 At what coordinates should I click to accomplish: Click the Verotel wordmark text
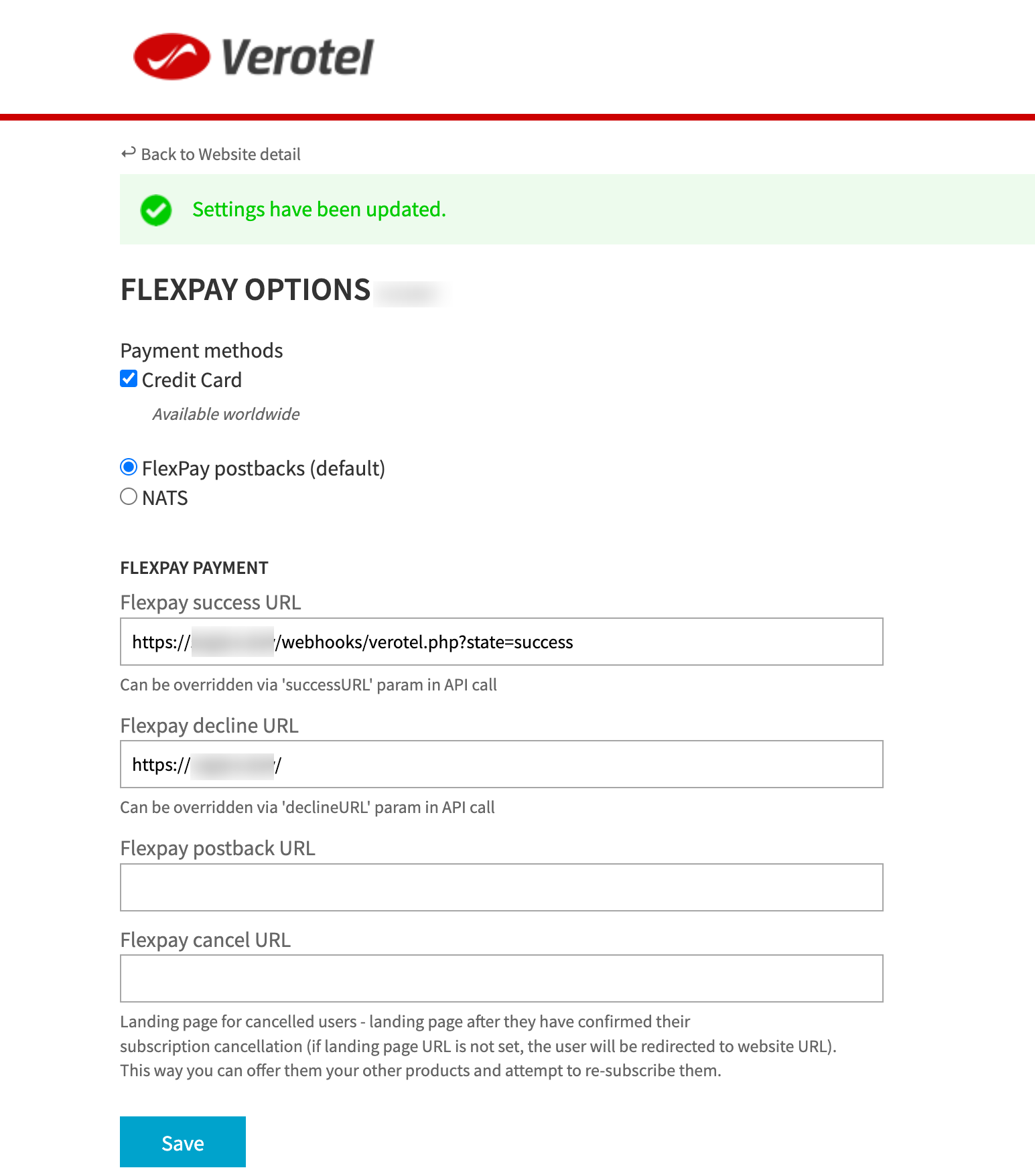pos(297,58)
